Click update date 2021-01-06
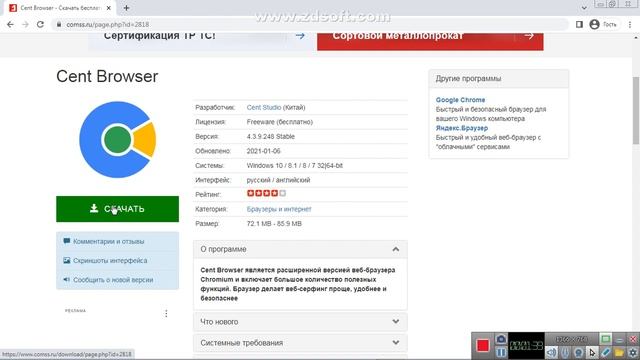This screenshot has width=640, height=360. [x=263, y=151]
